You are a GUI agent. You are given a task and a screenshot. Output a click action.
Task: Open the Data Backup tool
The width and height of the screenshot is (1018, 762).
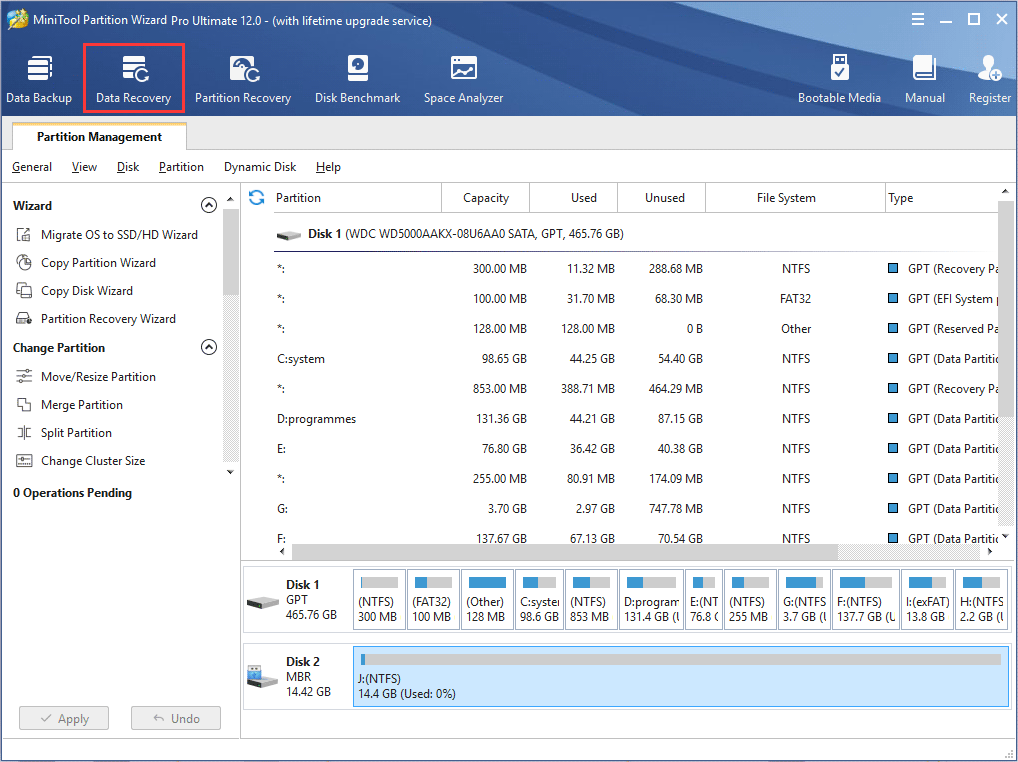coord(39,79)
